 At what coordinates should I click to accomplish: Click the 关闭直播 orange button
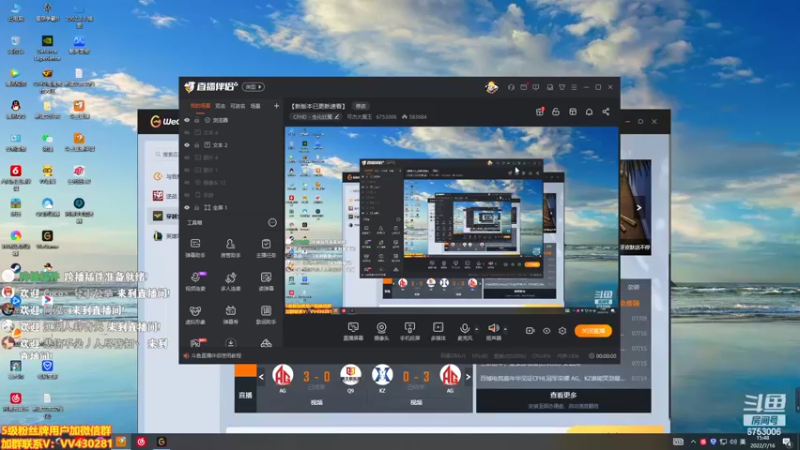pos(593,331)
